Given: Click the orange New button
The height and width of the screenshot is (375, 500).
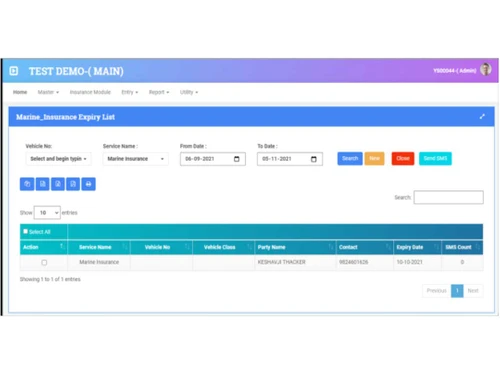Looking at the screenshot, I should [x=374, y=158].
